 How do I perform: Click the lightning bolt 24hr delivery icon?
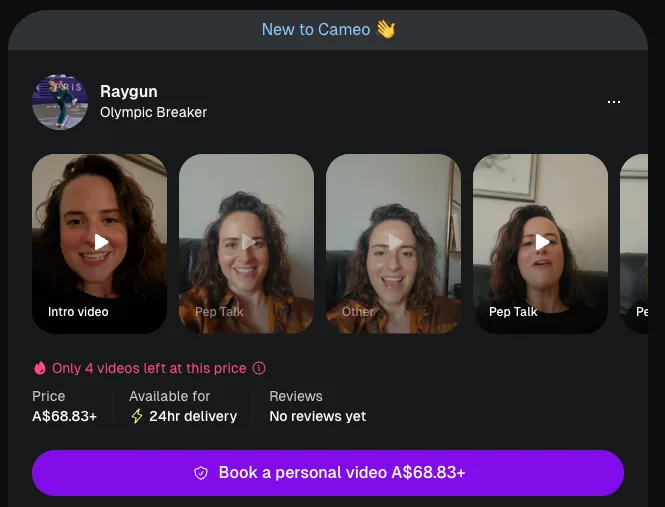pyautogui.click(x=137, y=416)
